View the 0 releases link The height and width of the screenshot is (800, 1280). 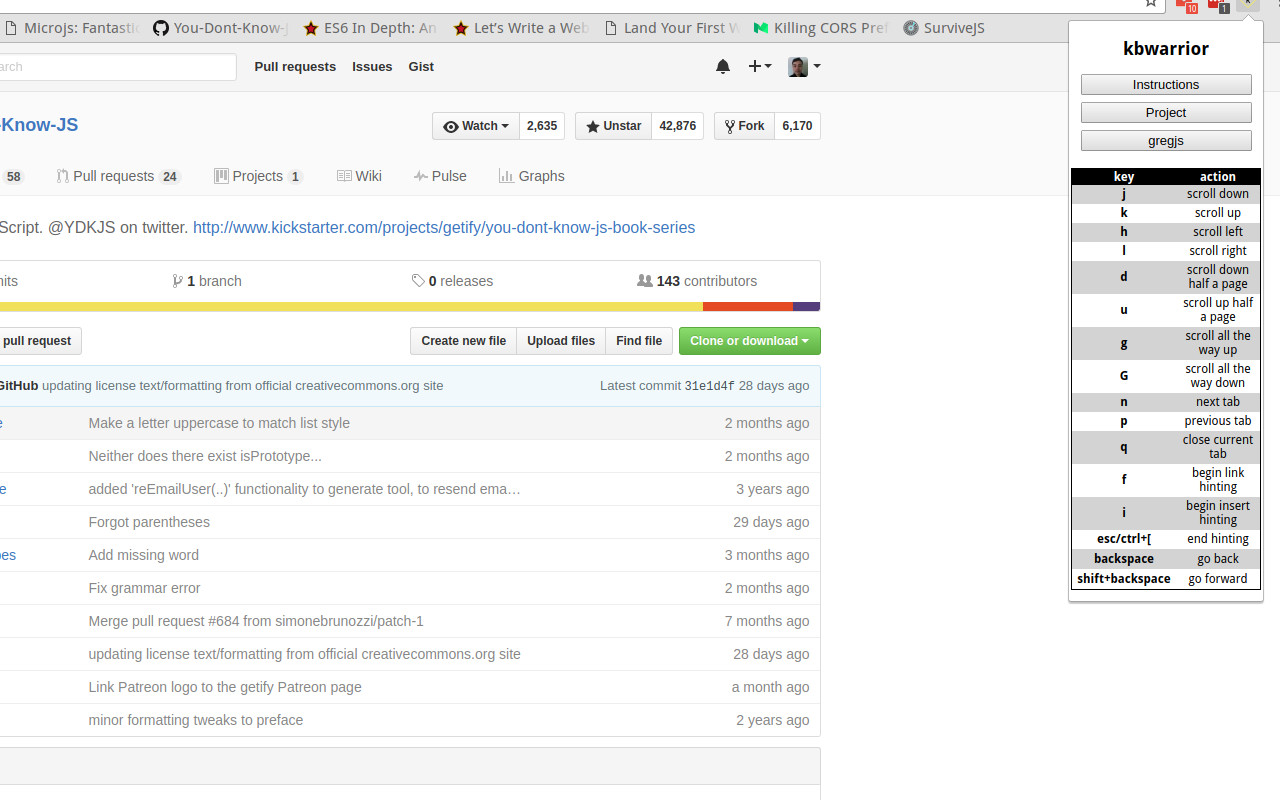point(452,281)
